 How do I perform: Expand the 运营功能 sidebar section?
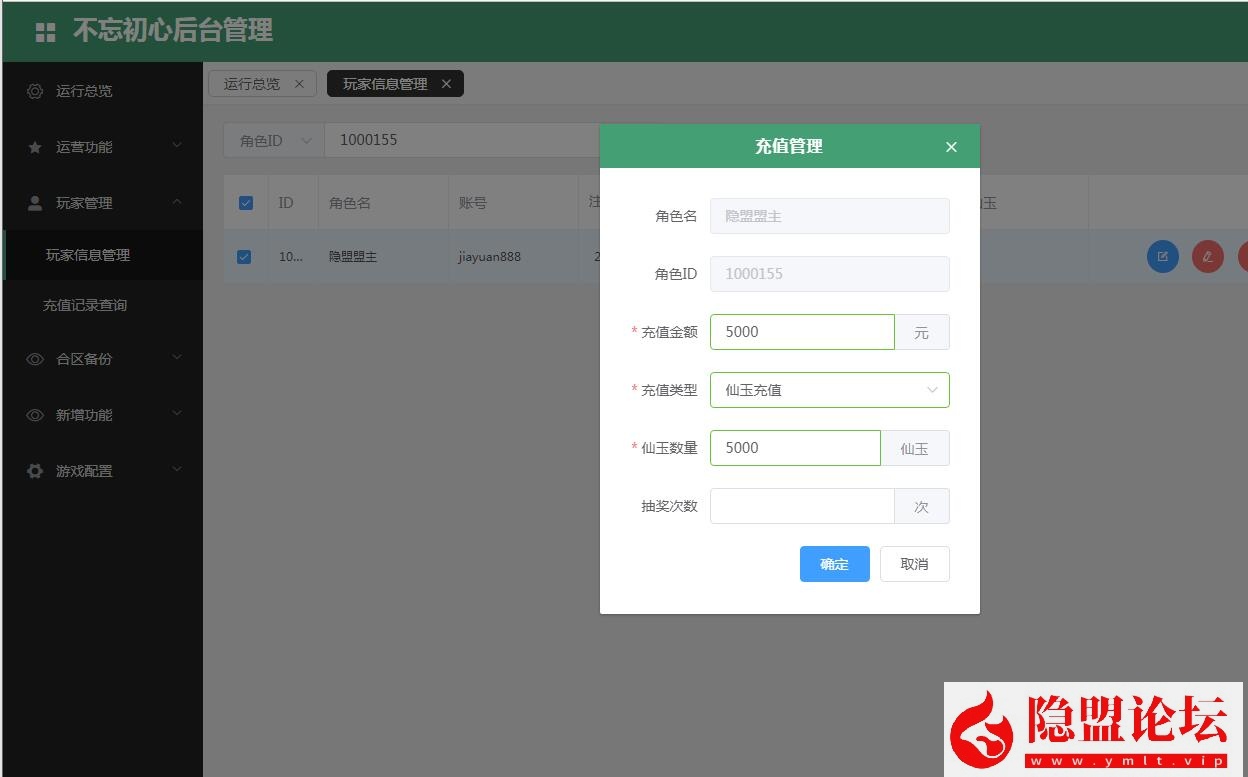[100, 146]
